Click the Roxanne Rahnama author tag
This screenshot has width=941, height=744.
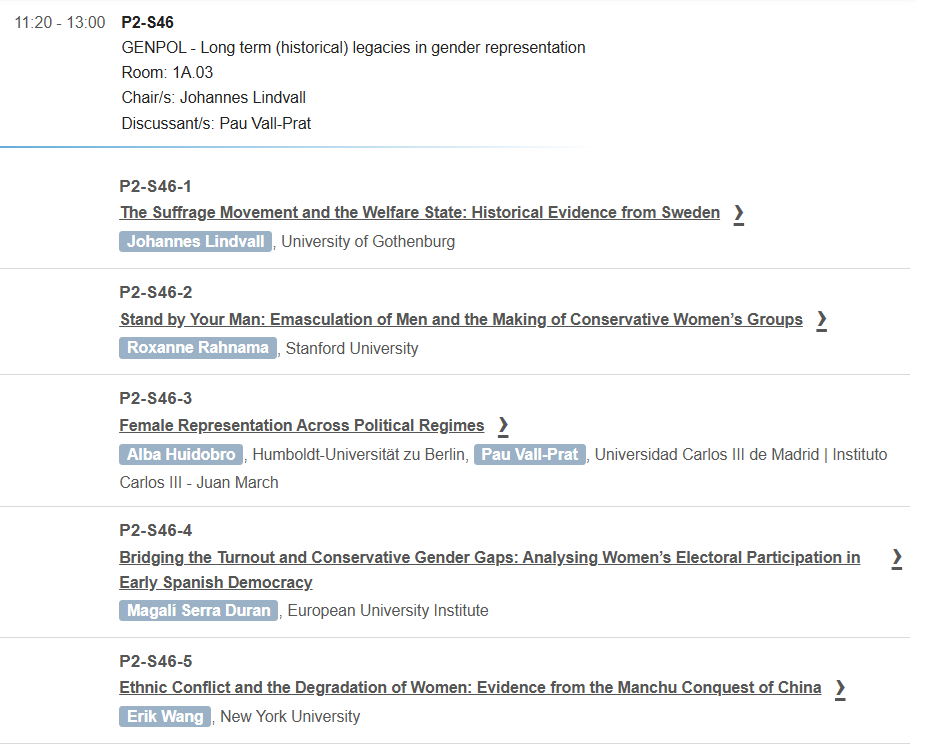[198, 348]
